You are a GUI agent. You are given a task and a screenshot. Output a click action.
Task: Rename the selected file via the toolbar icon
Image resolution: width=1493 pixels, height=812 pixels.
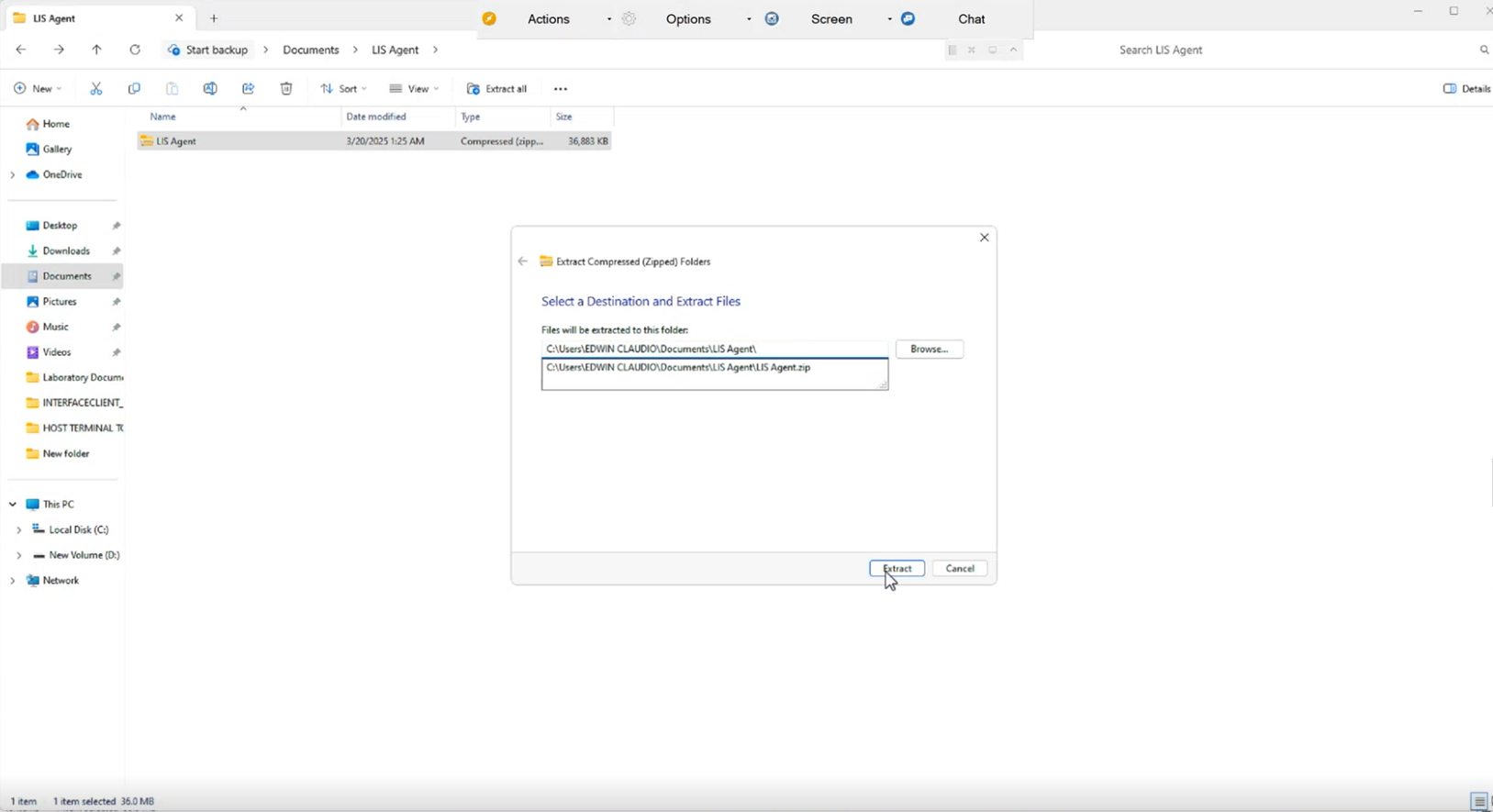click(x=210, y=89)
